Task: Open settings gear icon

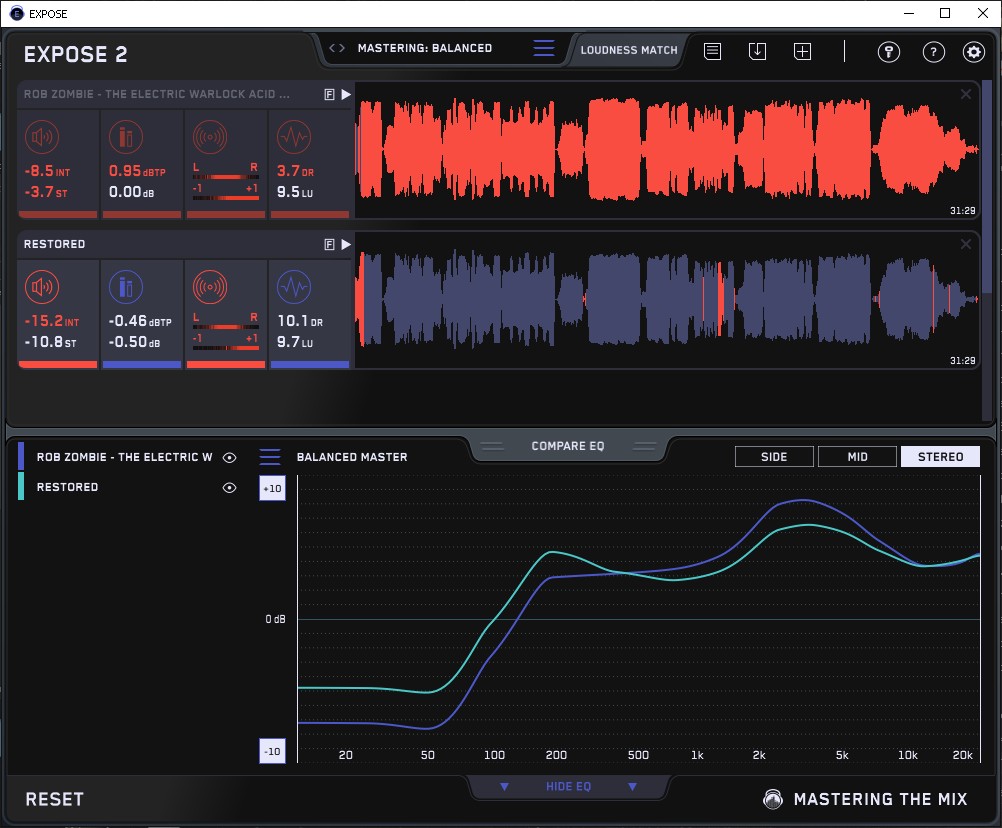Action: [973, 53]
